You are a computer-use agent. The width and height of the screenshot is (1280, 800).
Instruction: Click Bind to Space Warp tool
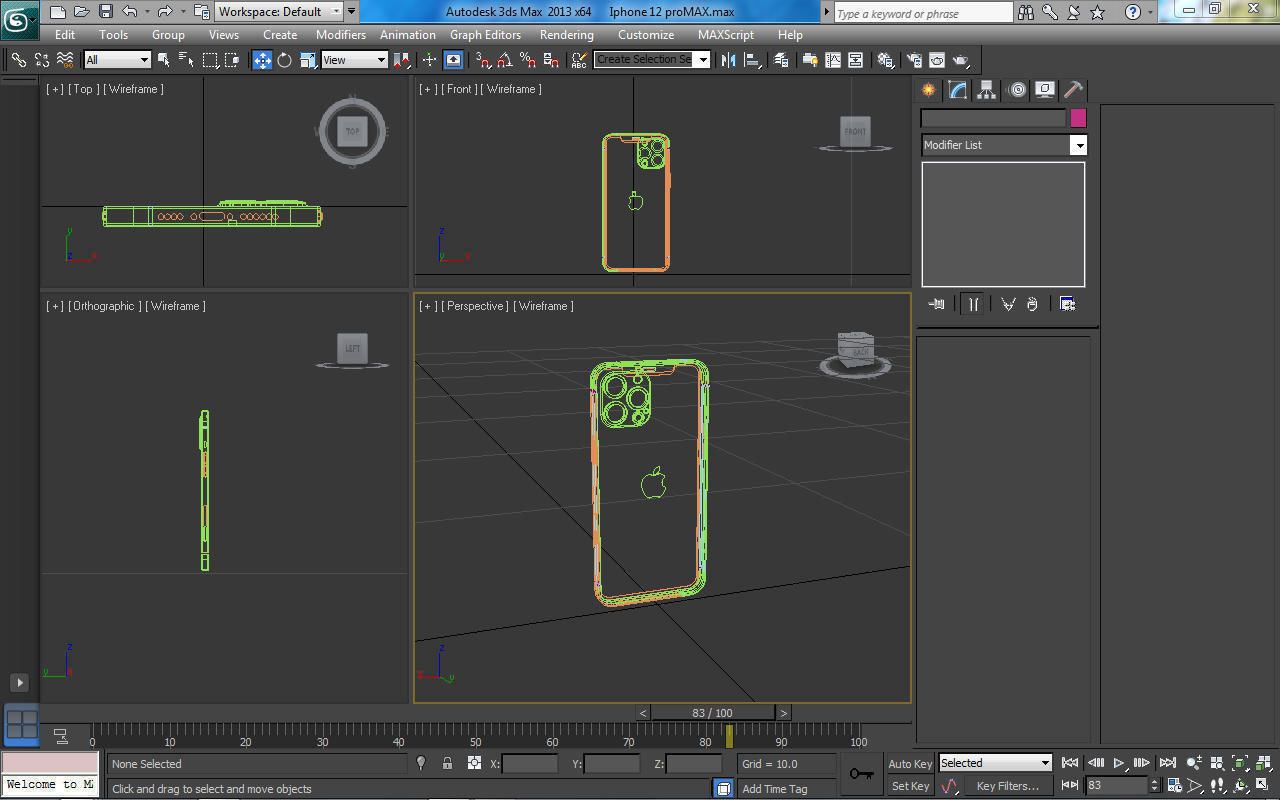coord(65,60)
